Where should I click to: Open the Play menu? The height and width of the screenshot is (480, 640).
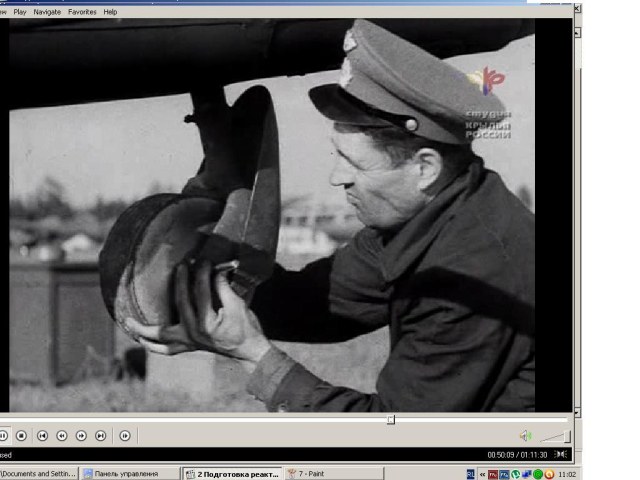[20, 12]
